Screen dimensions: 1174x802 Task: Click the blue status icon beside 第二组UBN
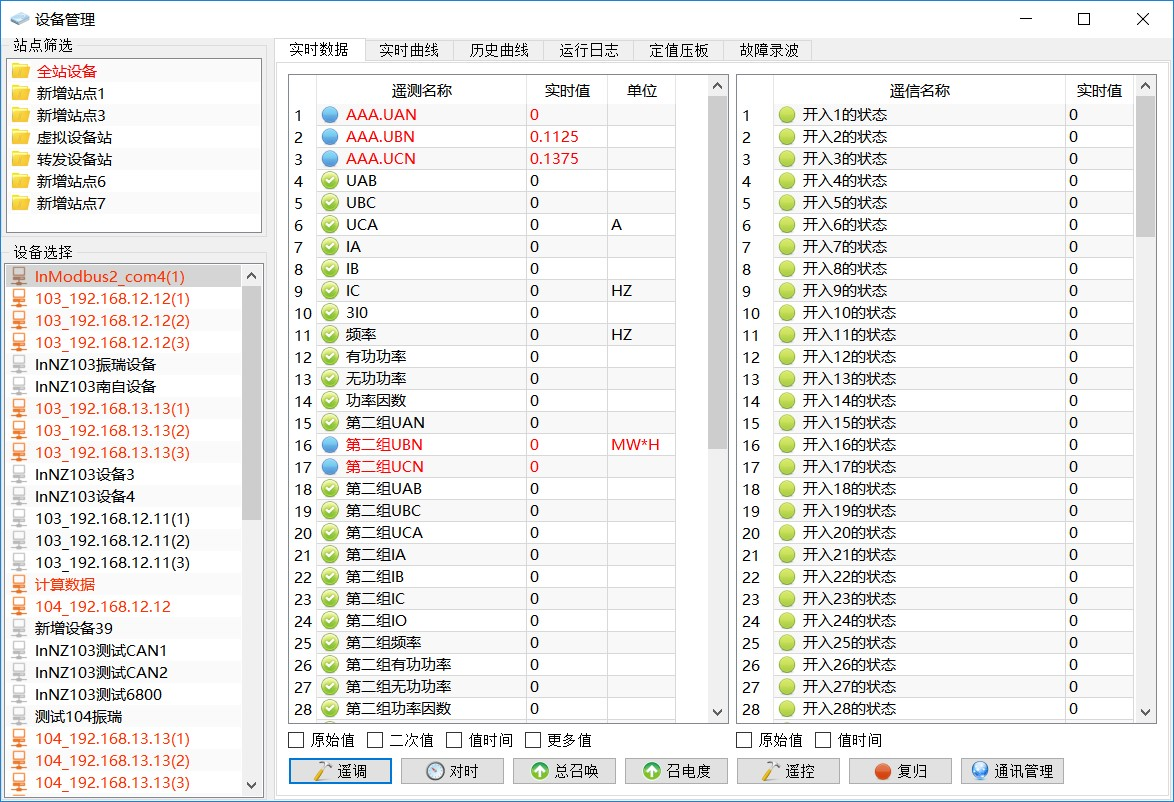(x=330, y=445)
